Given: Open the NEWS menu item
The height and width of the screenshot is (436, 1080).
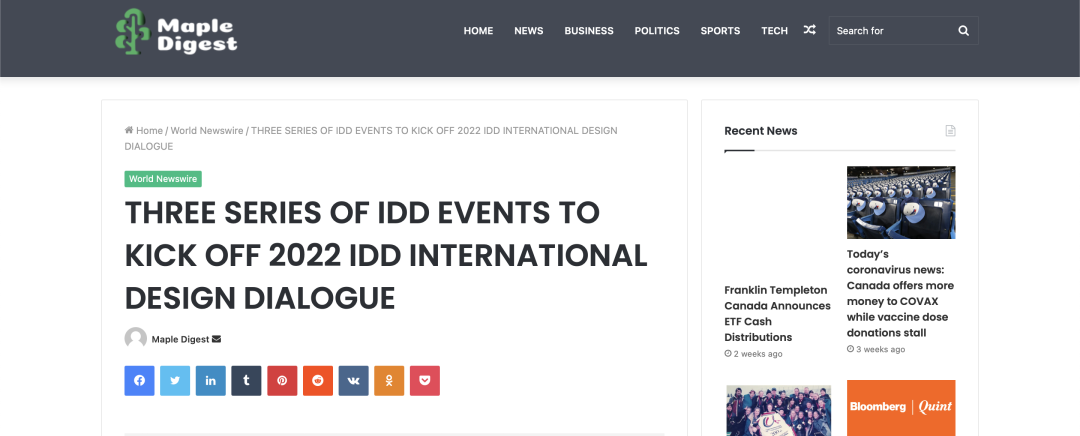Looking at the screenshot, I should (529, 30).
